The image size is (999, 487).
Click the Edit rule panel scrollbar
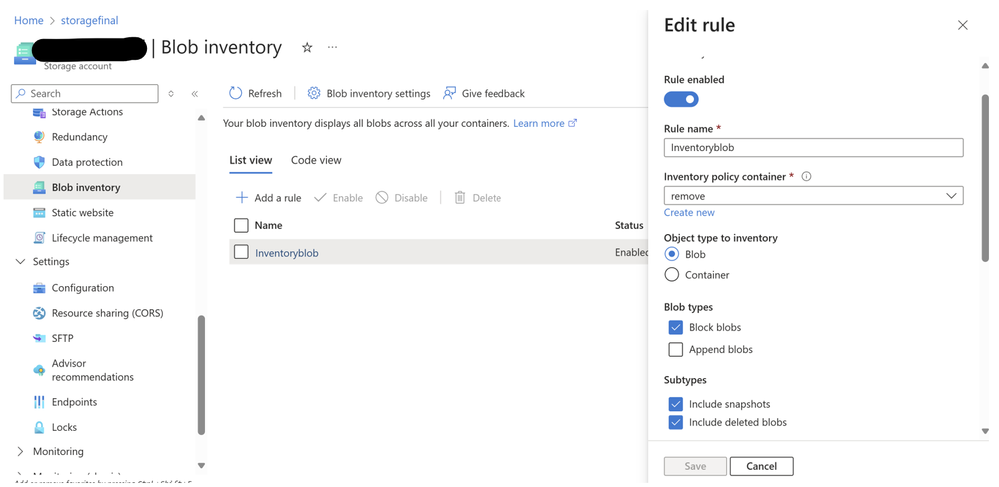pos(985,178)
